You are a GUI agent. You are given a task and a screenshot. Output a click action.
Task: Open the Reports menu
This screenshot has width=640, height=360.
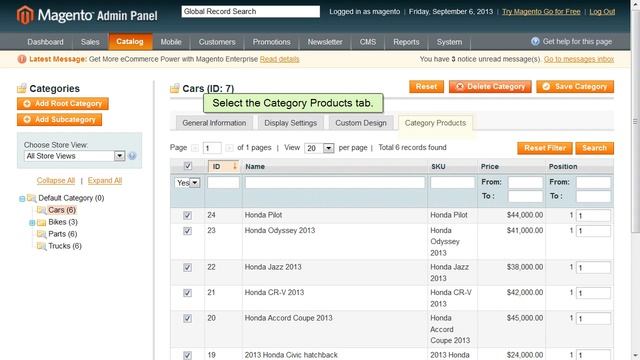click(406, 42)
